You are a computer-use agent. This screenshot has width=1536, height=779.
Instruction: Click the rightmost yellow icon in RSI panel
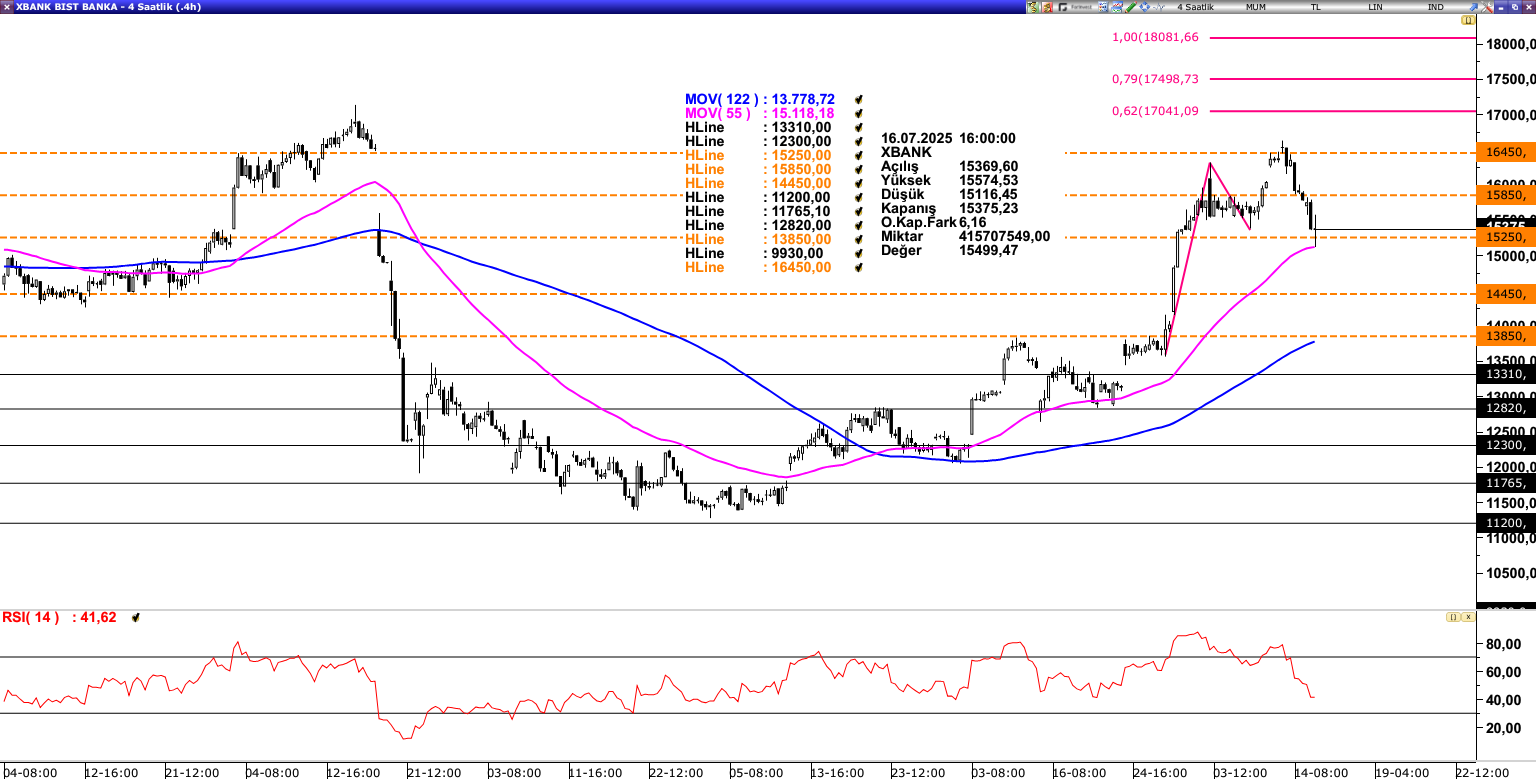1468,618
